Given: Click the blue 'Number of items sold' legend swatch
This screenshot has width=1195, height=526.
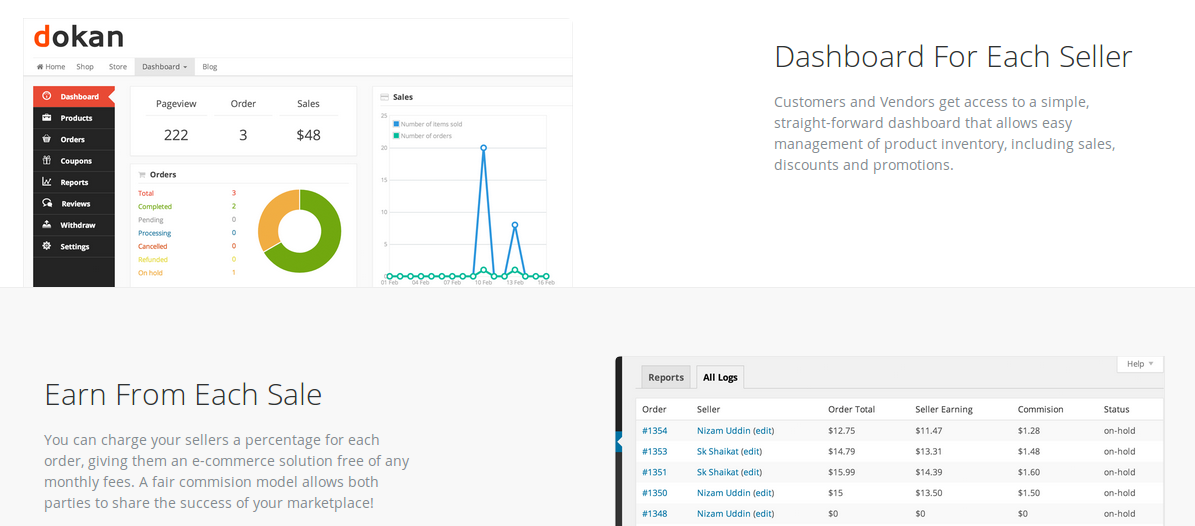Looking at the screenshot, I should point(396,123).
